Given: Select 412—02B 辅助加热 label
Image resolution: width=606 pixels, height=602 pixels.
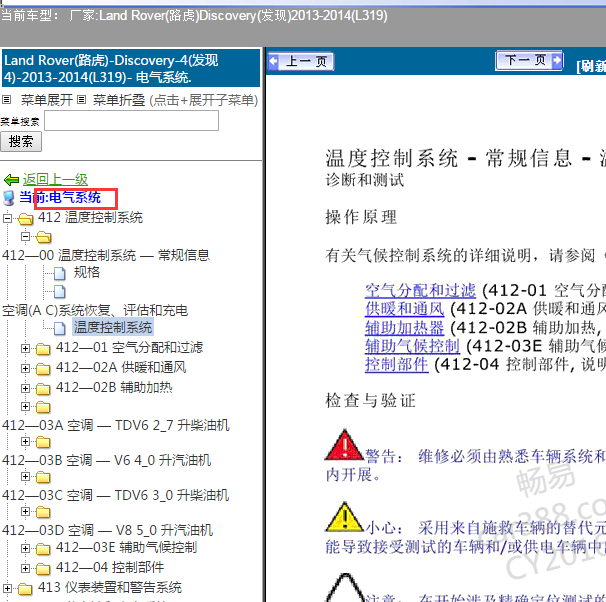Looking at the screenshot, I should 114,387.
